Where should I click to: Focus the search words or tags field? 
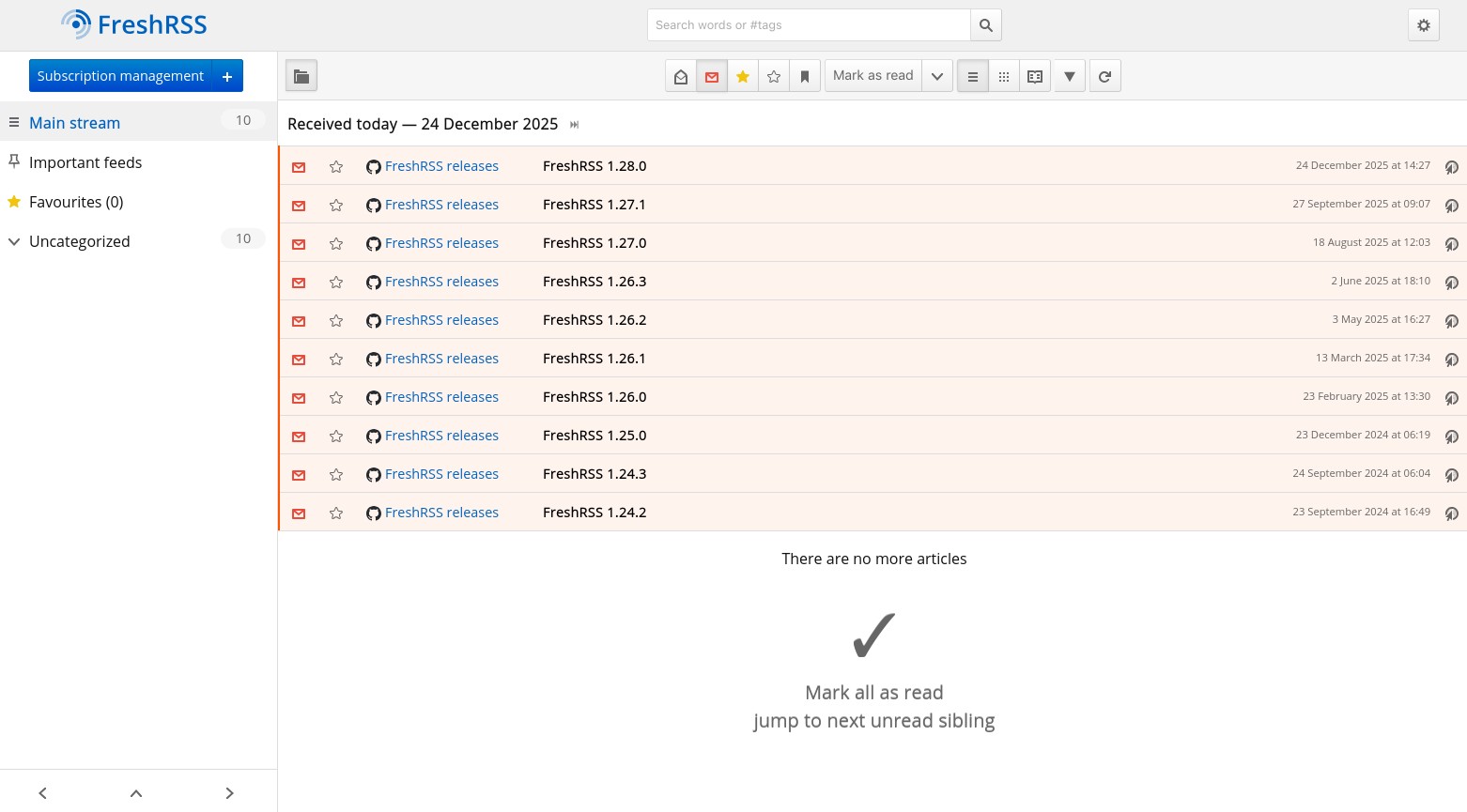(809, 25)
